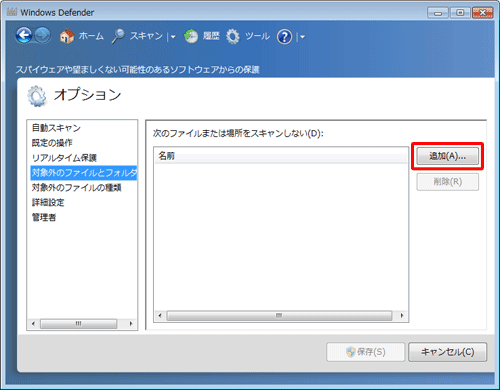
Task: Click the blue help question icon
Action: point(284,37)
